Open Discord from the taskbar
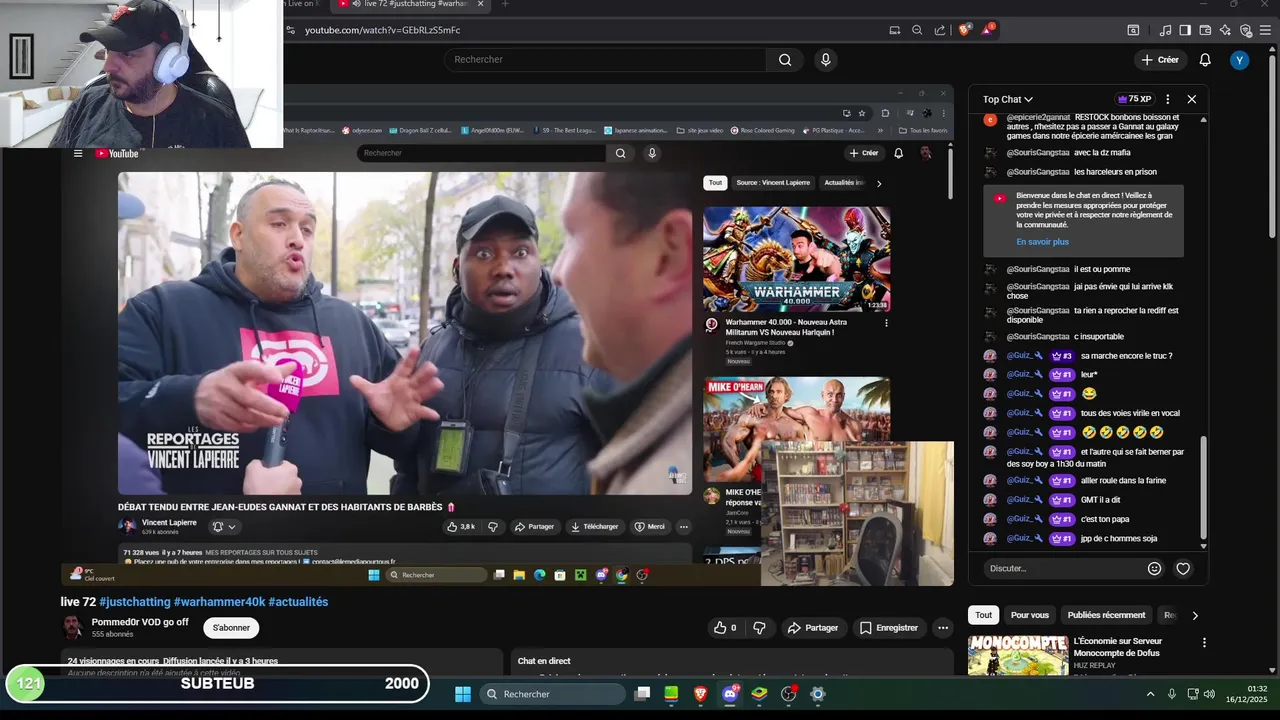The image size is (1280, 720). pos(730,694)
